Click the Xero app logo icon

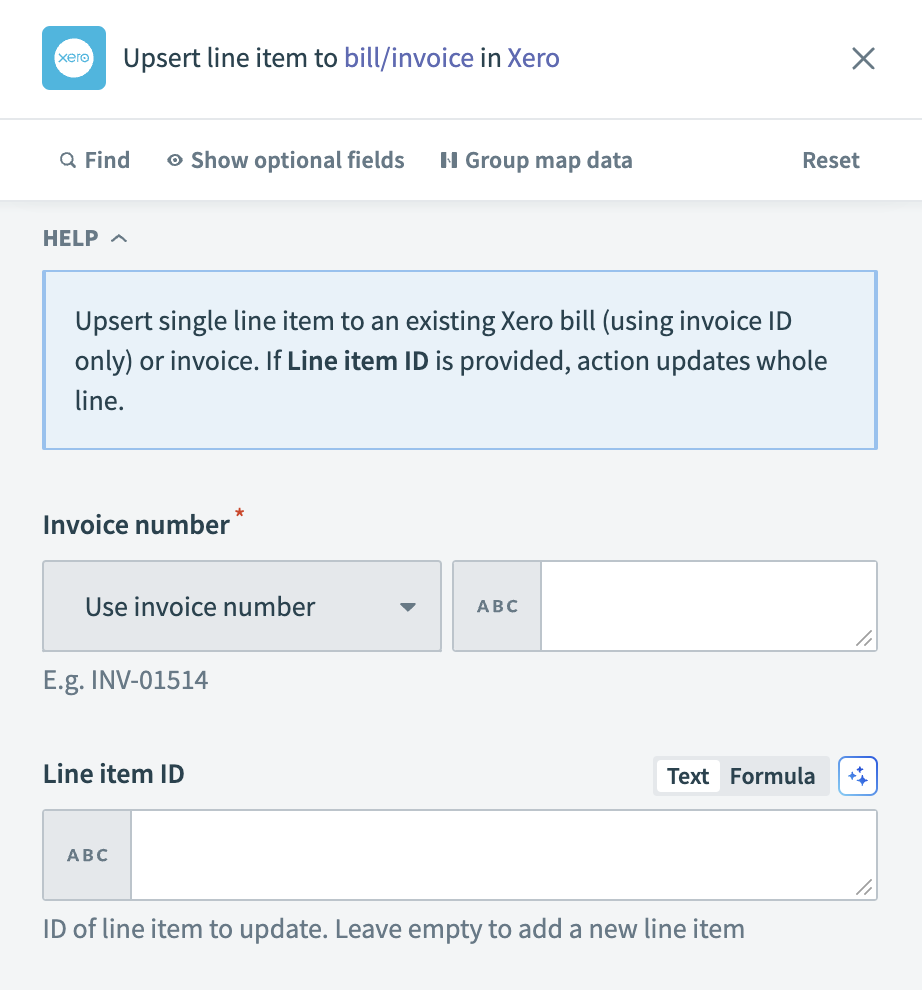click(x=73, y=58)
